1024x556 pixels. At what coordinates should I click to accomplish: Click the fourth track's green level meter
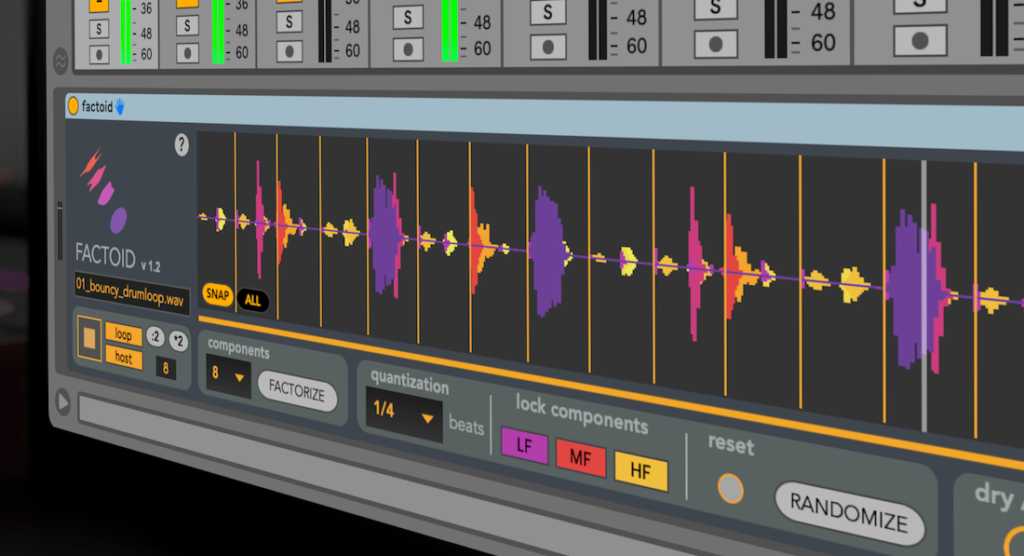(x=449, y=31)
